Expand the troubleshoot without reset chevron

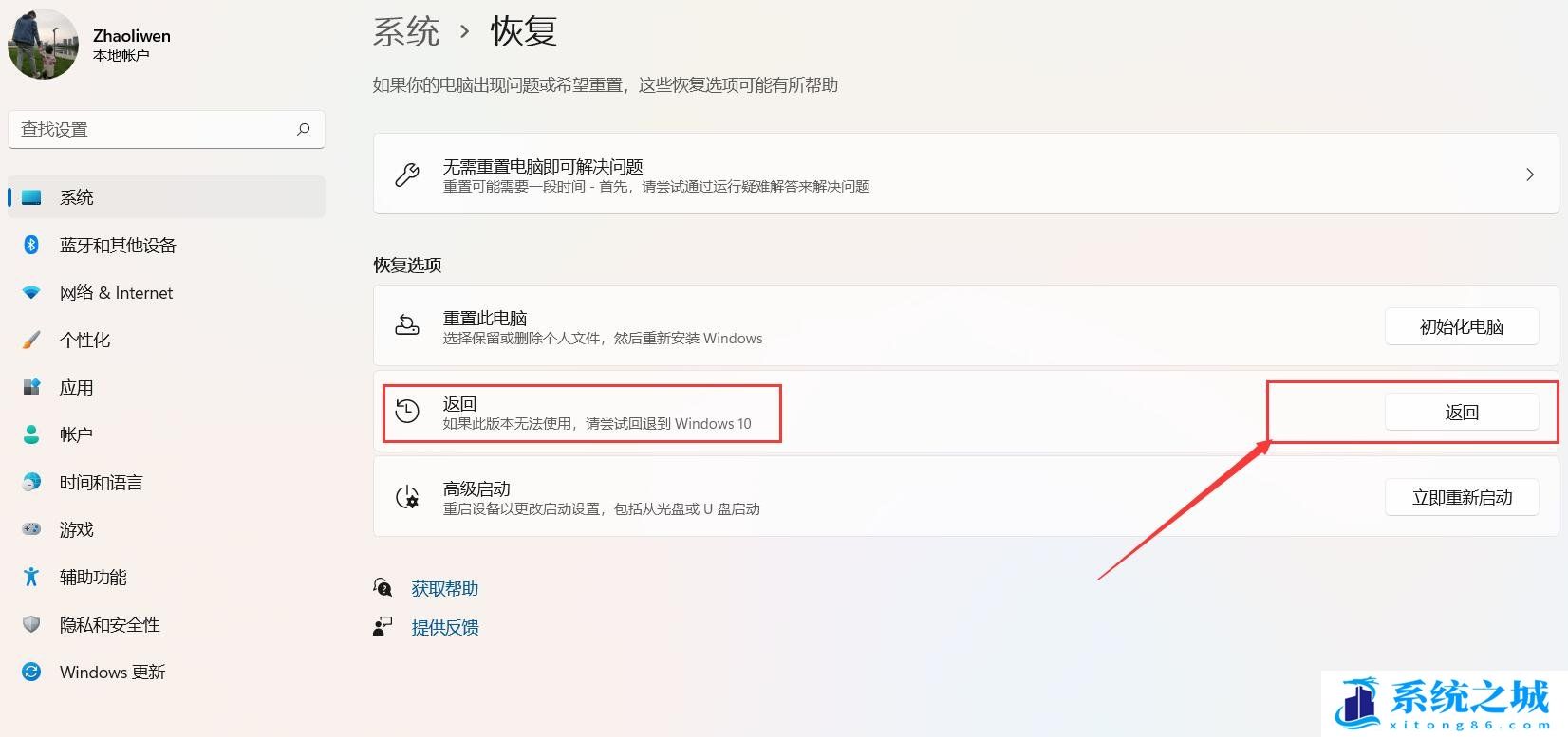[x=1529, y=175]
